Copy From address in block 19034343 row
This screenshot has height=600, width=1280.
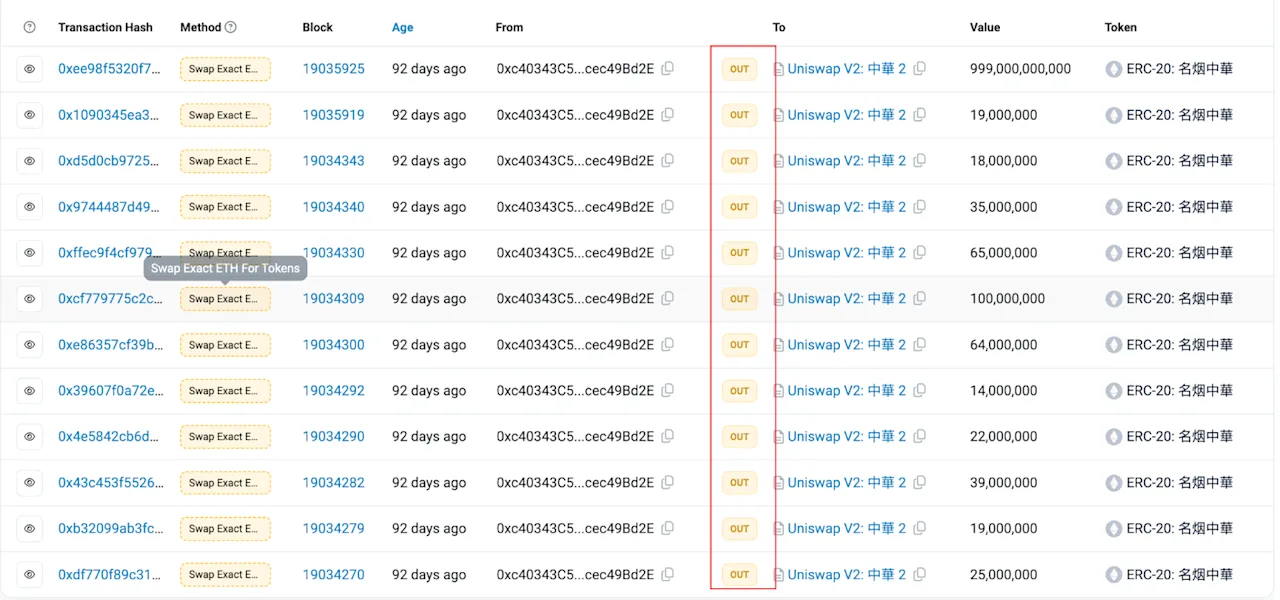point(667,161)
